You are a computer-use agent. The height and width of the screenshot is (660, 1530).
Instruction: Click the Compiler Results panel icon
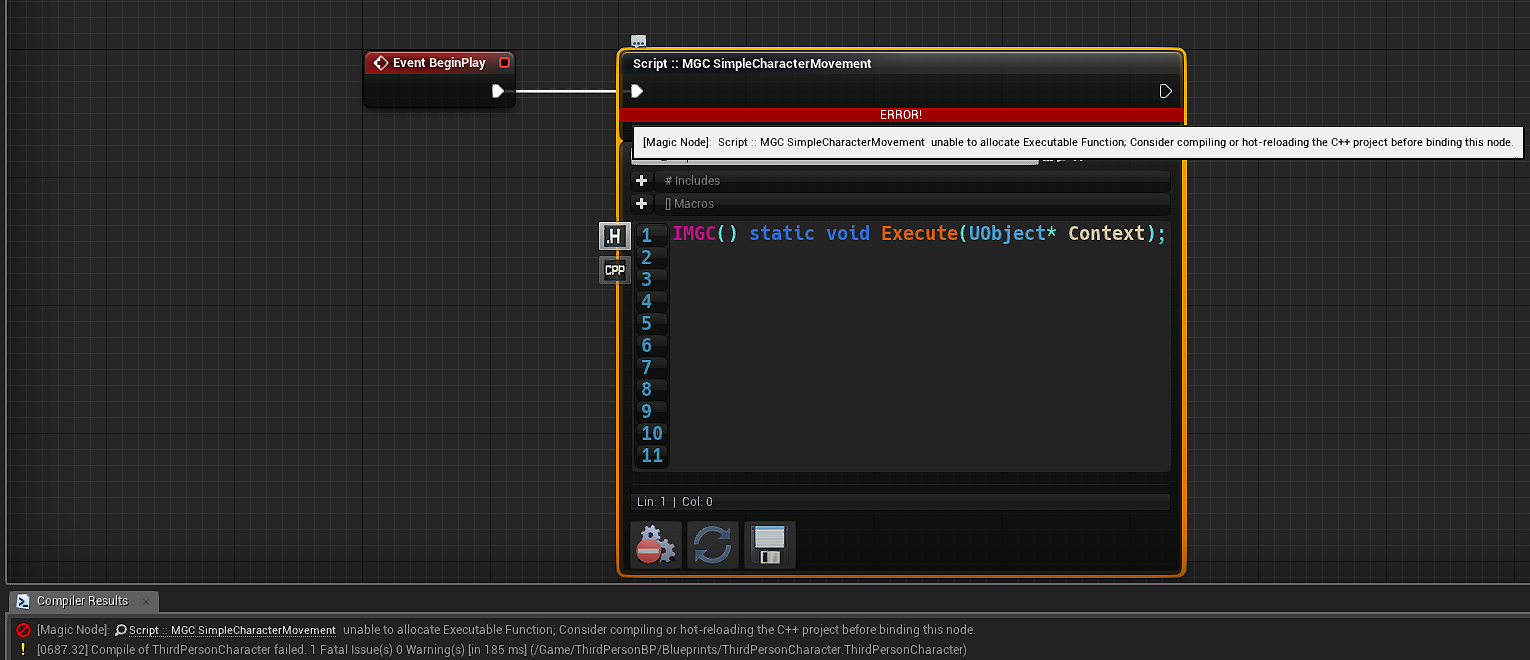[22, 601]
